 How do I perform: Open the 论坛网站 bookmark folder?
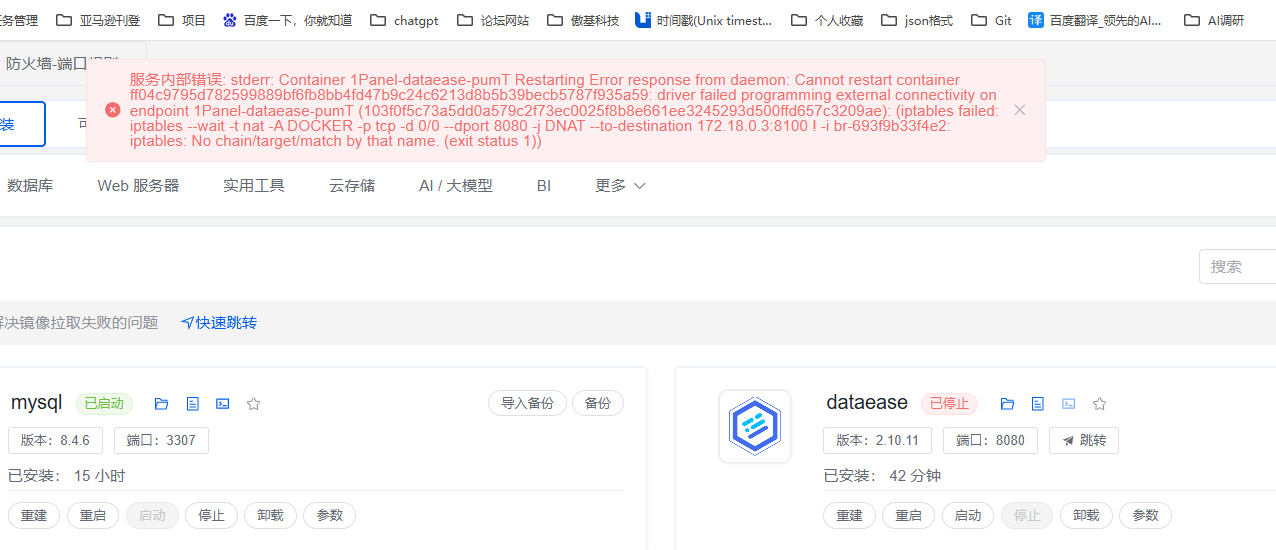pos(493,20)
